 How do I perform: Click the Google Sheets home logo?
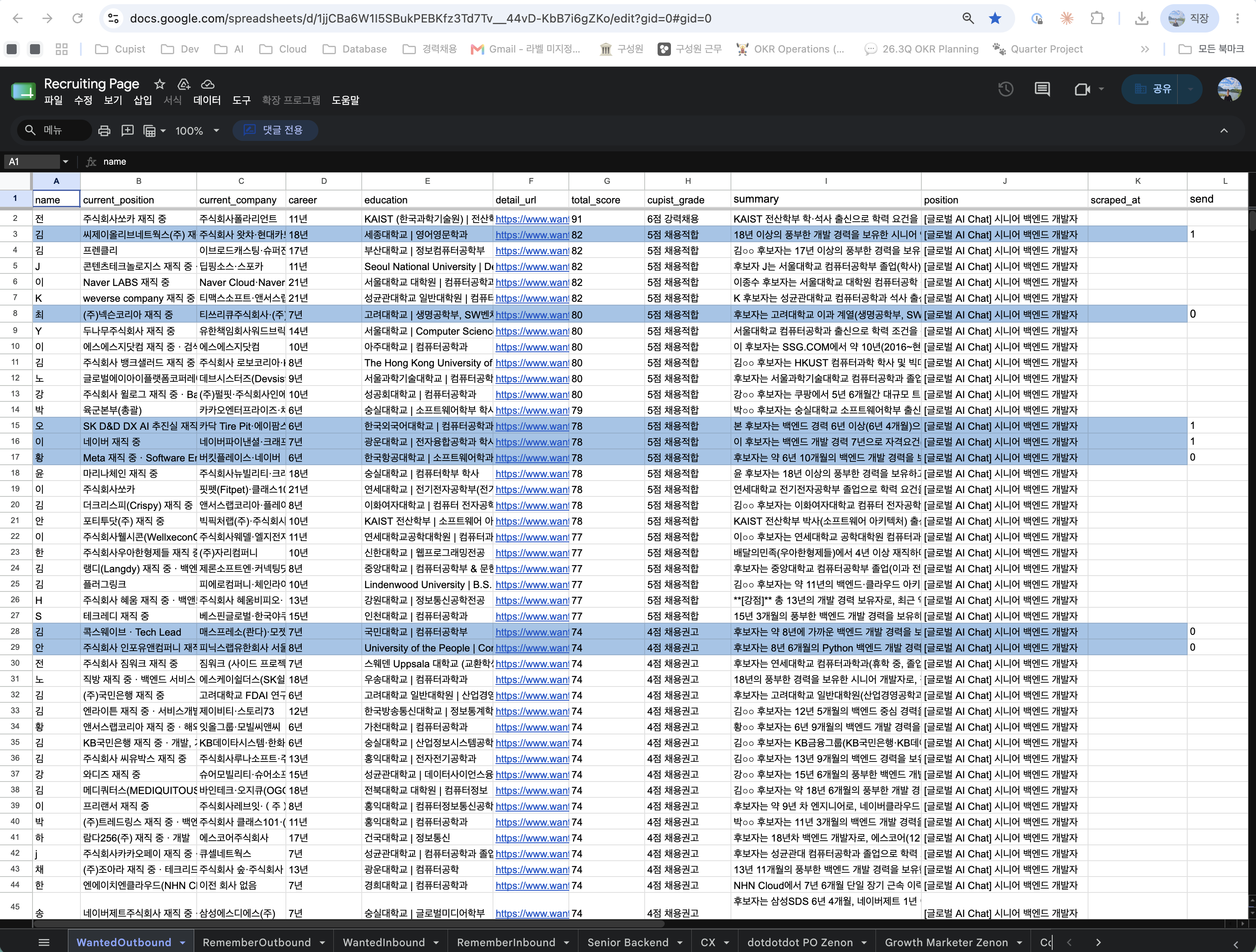(x=23, y=91)
